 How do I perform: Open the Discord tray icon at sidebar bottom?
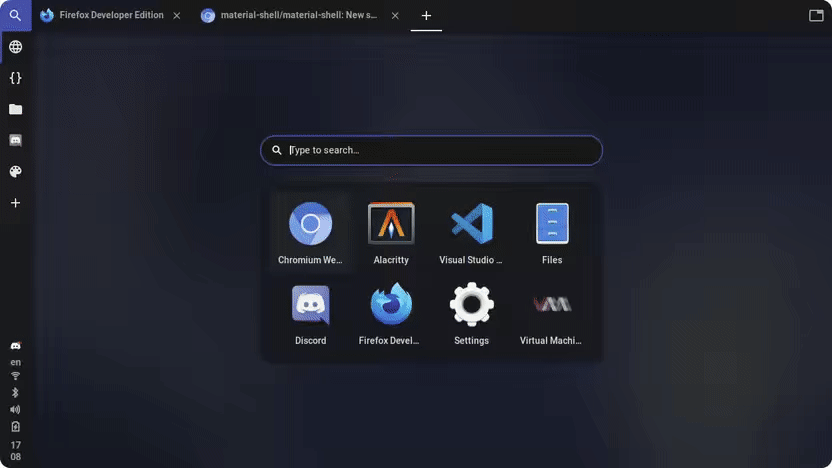coord(15,346)
